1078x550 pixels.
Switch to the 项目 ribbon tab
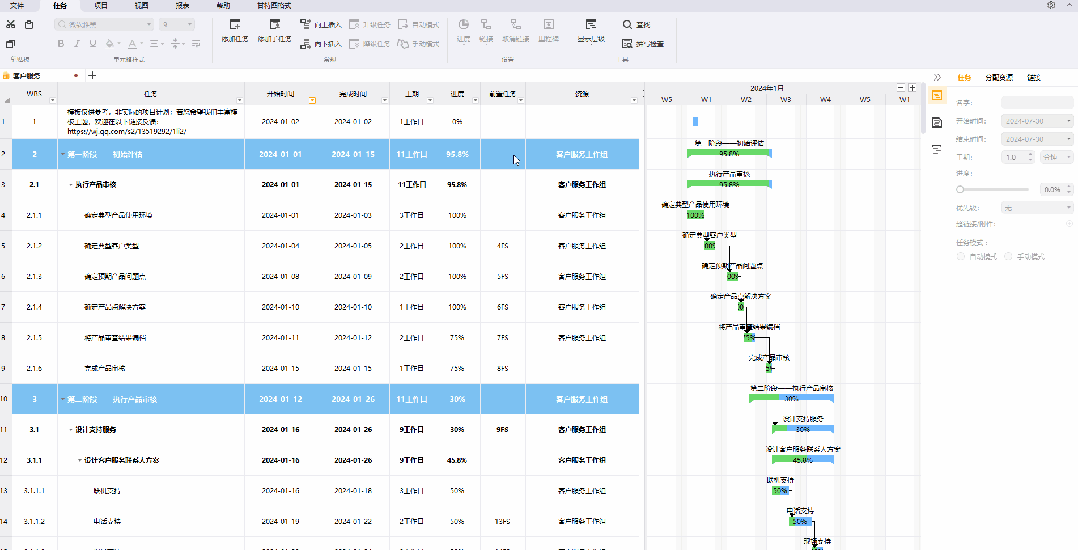click(100, 6)
